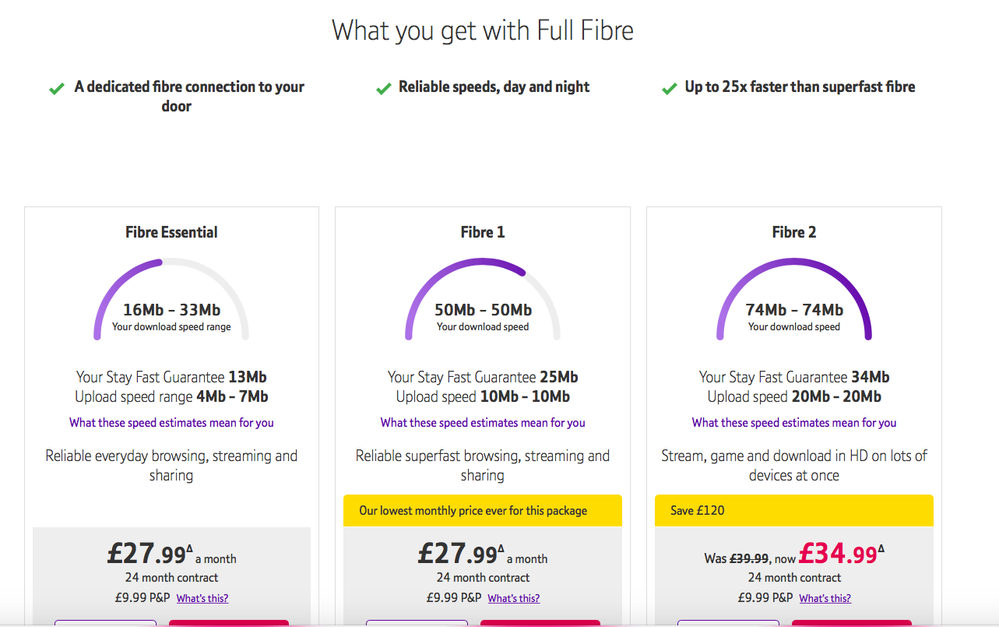The width and height of the screenshot is (999, 627).
Task: Click the Fibre 1 download speed gauge
Action: (483, 300)
